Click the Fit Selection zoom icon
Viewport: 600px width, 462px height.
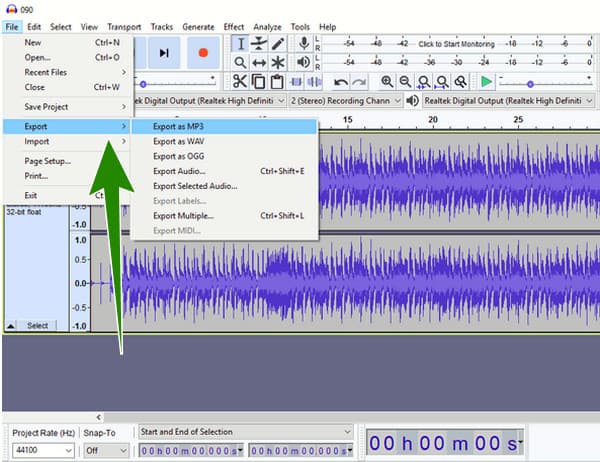coord(424,82)
